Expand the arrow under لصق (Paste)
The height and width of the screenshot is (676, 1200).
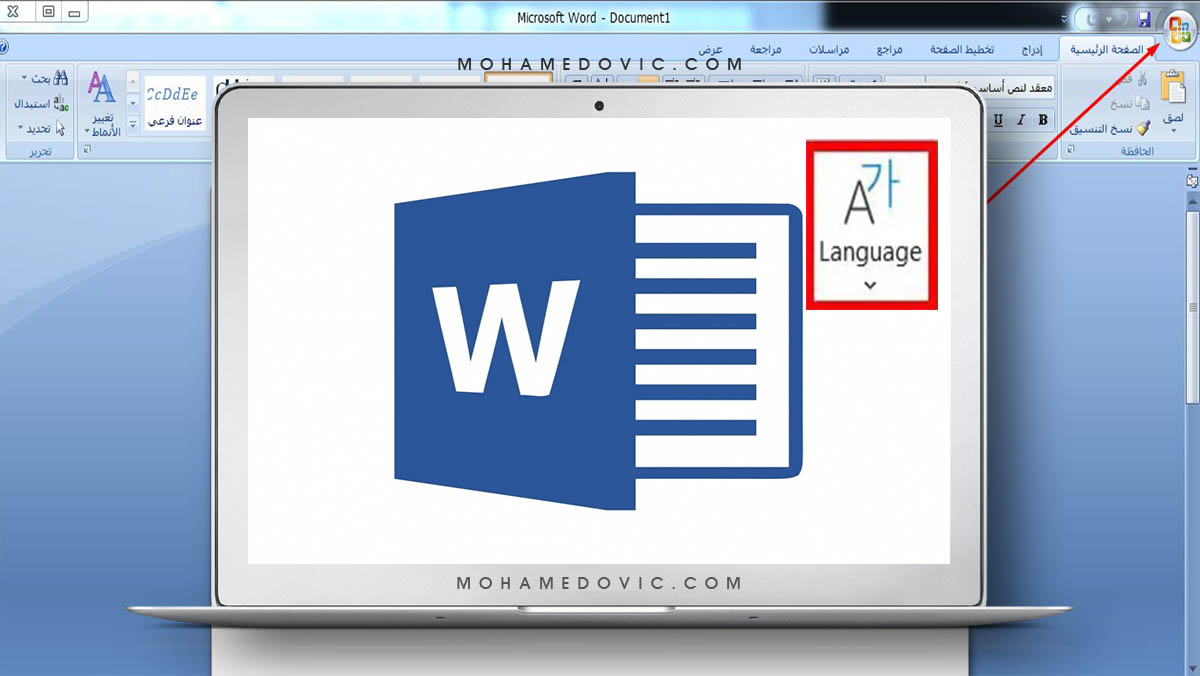click(x=1173, y=129)
